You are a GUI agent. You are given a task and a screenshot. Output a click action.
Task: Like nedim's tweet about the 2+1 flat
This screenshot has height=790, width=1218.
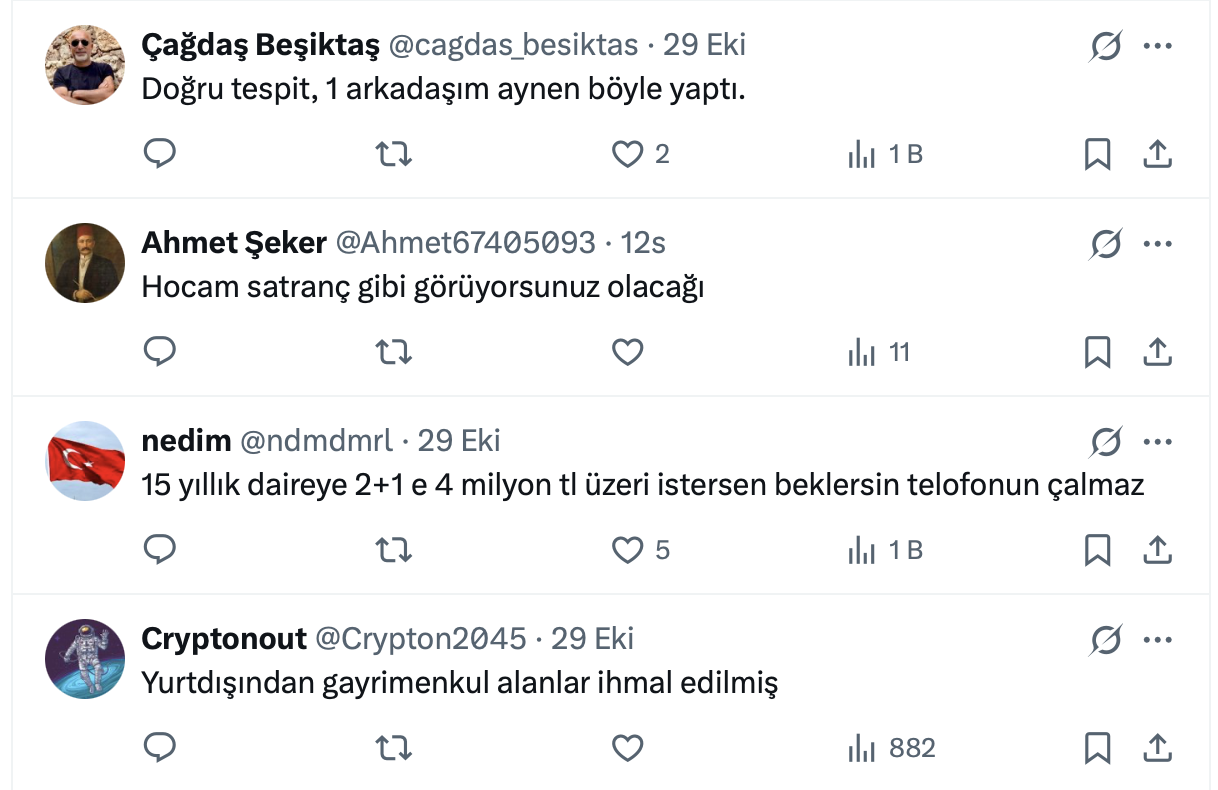(x=627, y=550)
